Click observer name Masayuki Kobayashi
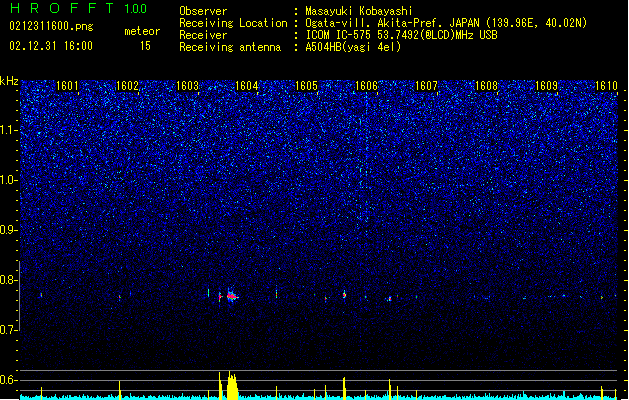Image resolution: width=629 pixels, height=400 pixels. [359, 11]
